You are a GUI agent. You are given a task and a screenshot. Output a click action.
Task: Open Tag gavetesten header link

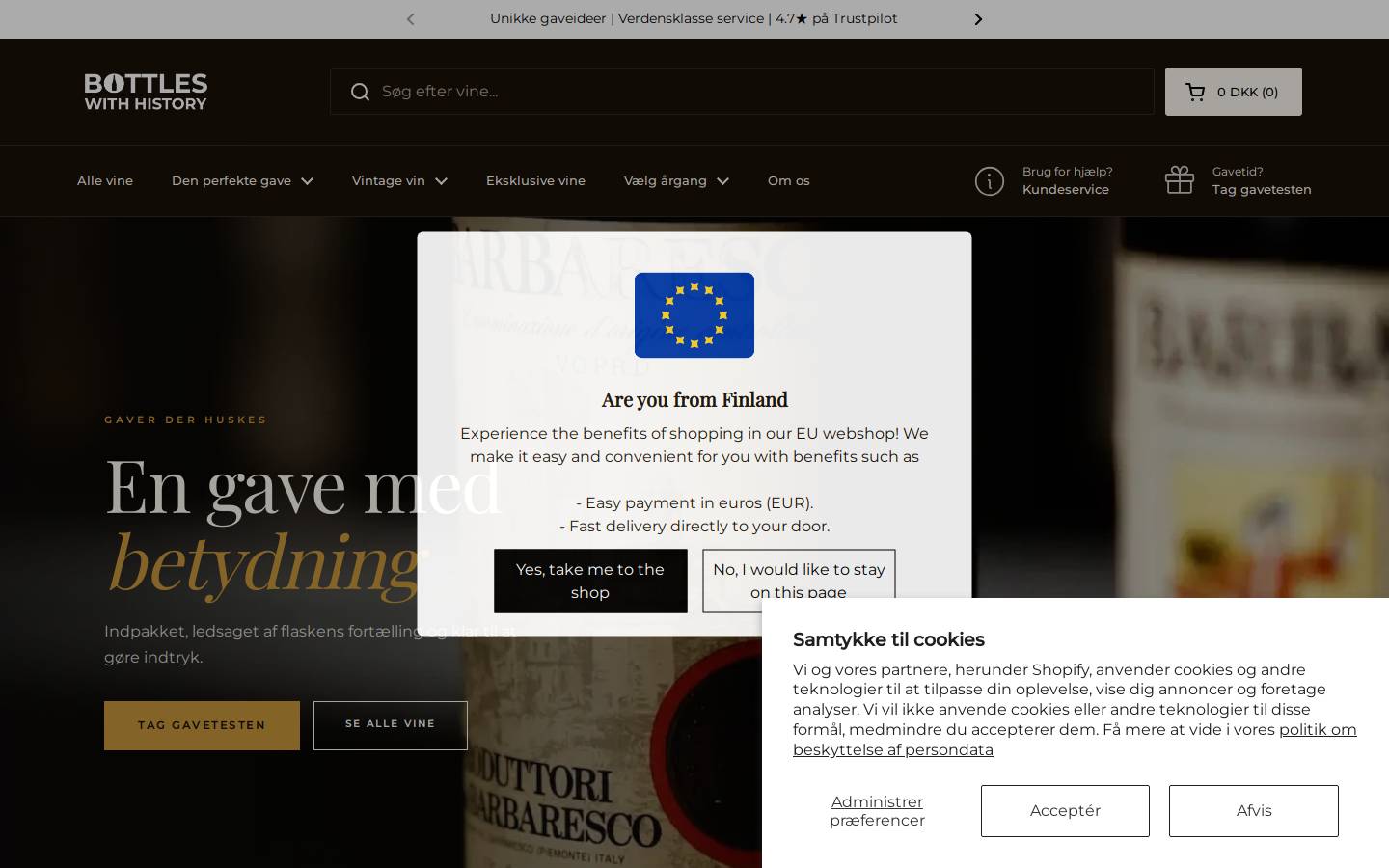coord(1262,189)
